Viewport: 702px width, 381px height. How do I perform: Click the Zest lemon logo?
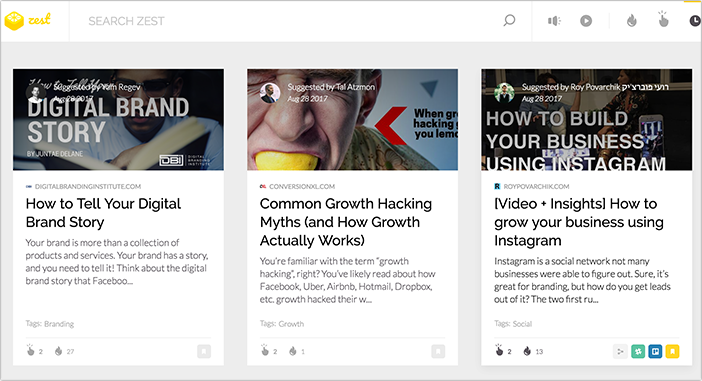pyautogui.click(x=14, y=21)
